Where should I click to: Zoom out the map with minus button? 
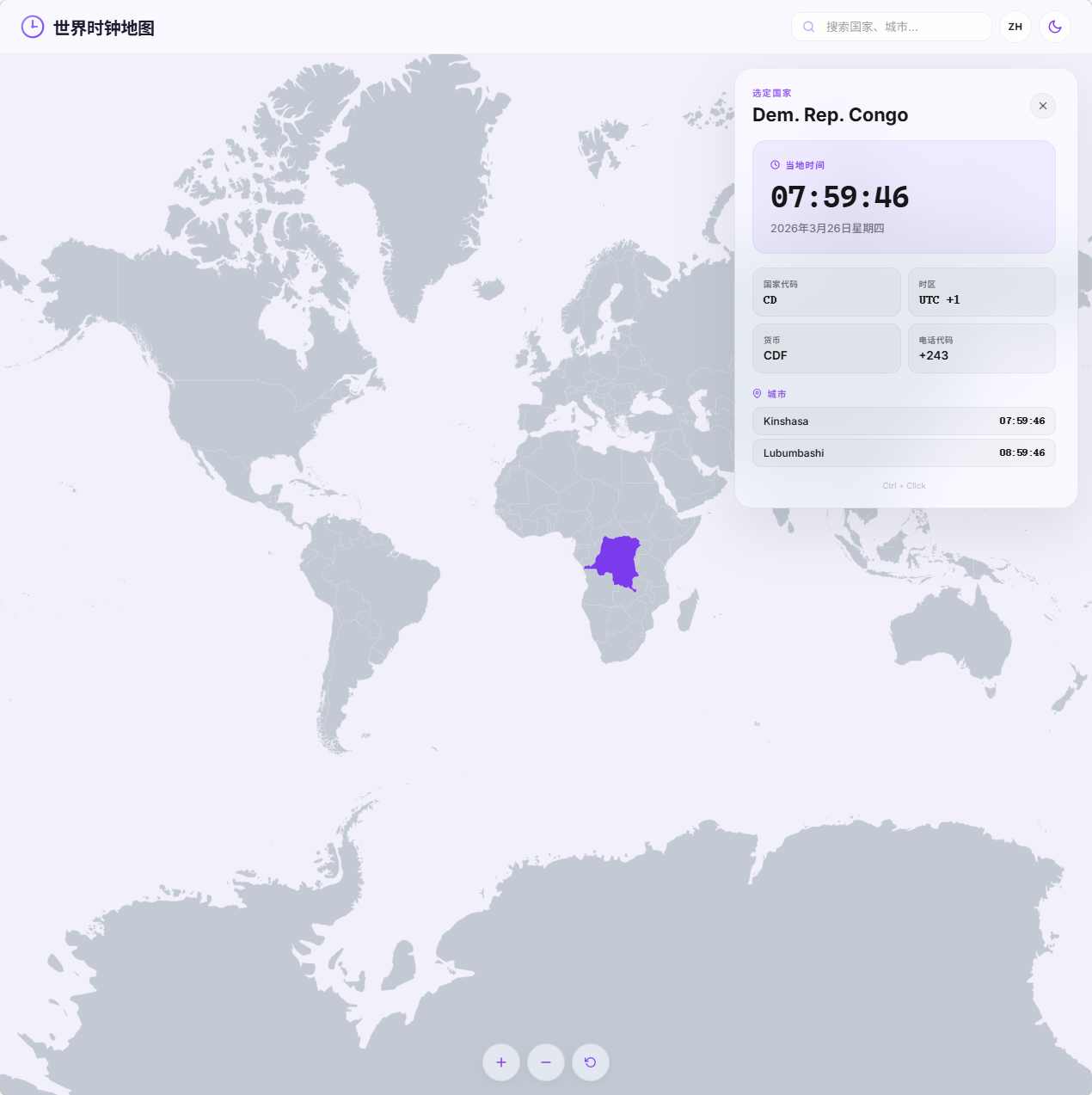[546, 1062]
